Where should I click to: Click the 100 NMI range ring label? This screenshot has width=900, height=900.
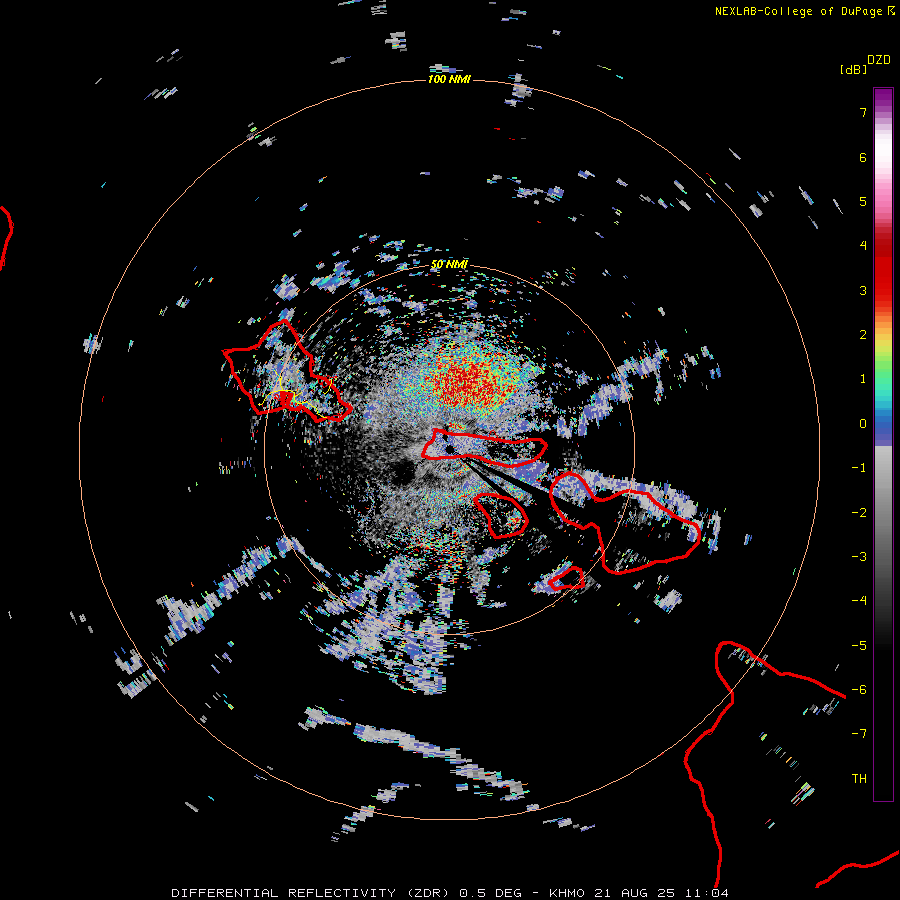pyautogui.click(x=449, y=79)
